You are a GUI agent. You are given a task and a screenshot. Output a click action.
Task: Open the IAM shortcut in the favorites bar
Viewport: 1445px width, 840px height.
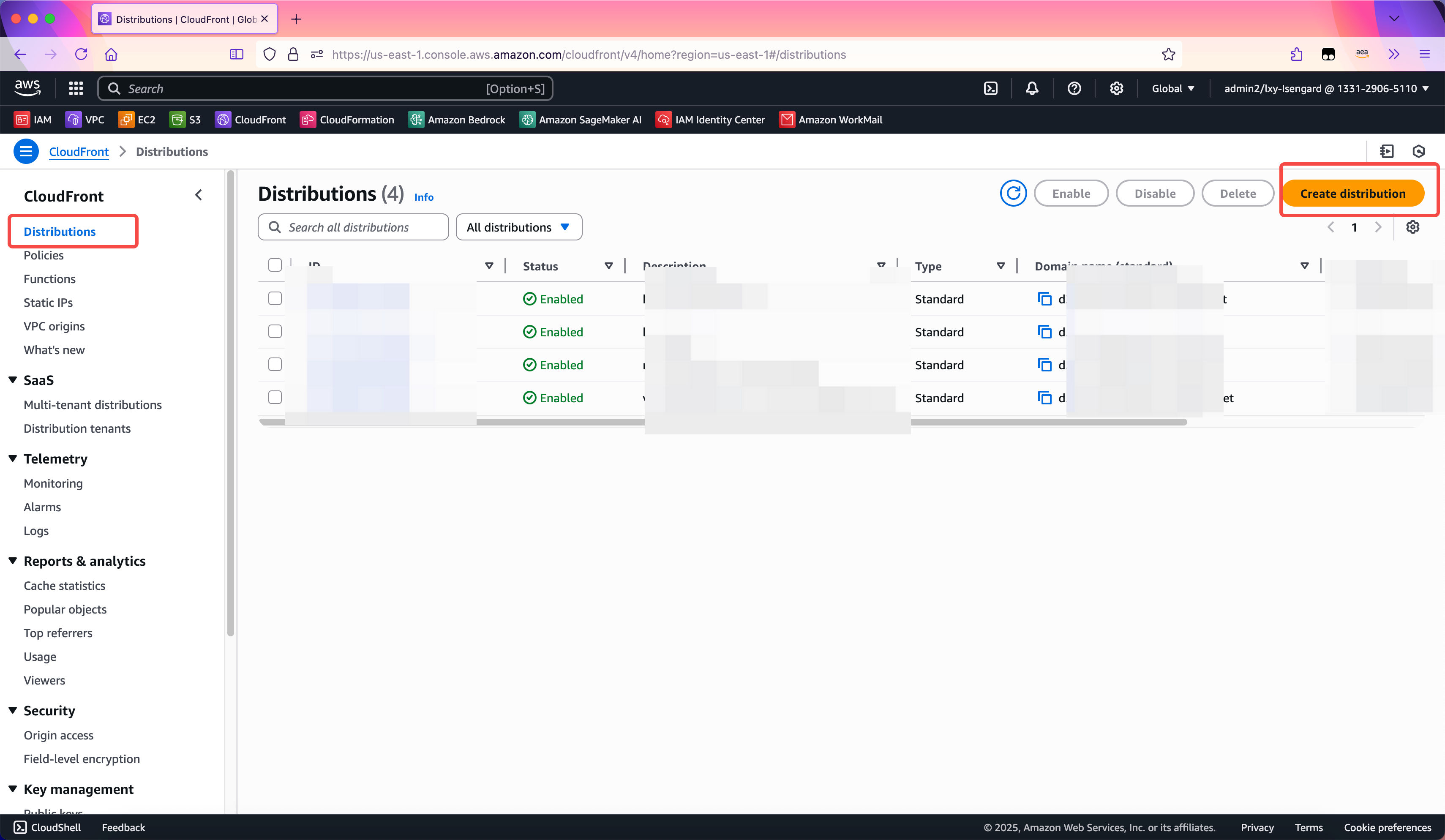(x=33, y=119)
